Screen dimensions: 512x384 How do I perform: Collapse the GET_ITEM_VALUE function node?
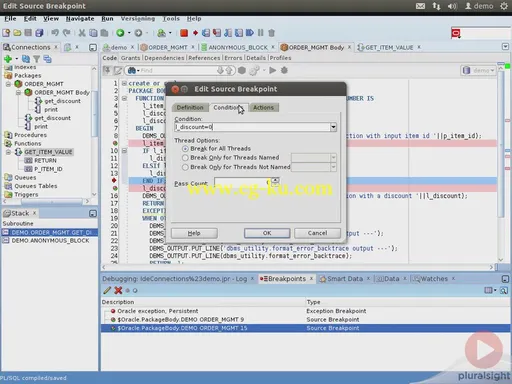point(8,152)
